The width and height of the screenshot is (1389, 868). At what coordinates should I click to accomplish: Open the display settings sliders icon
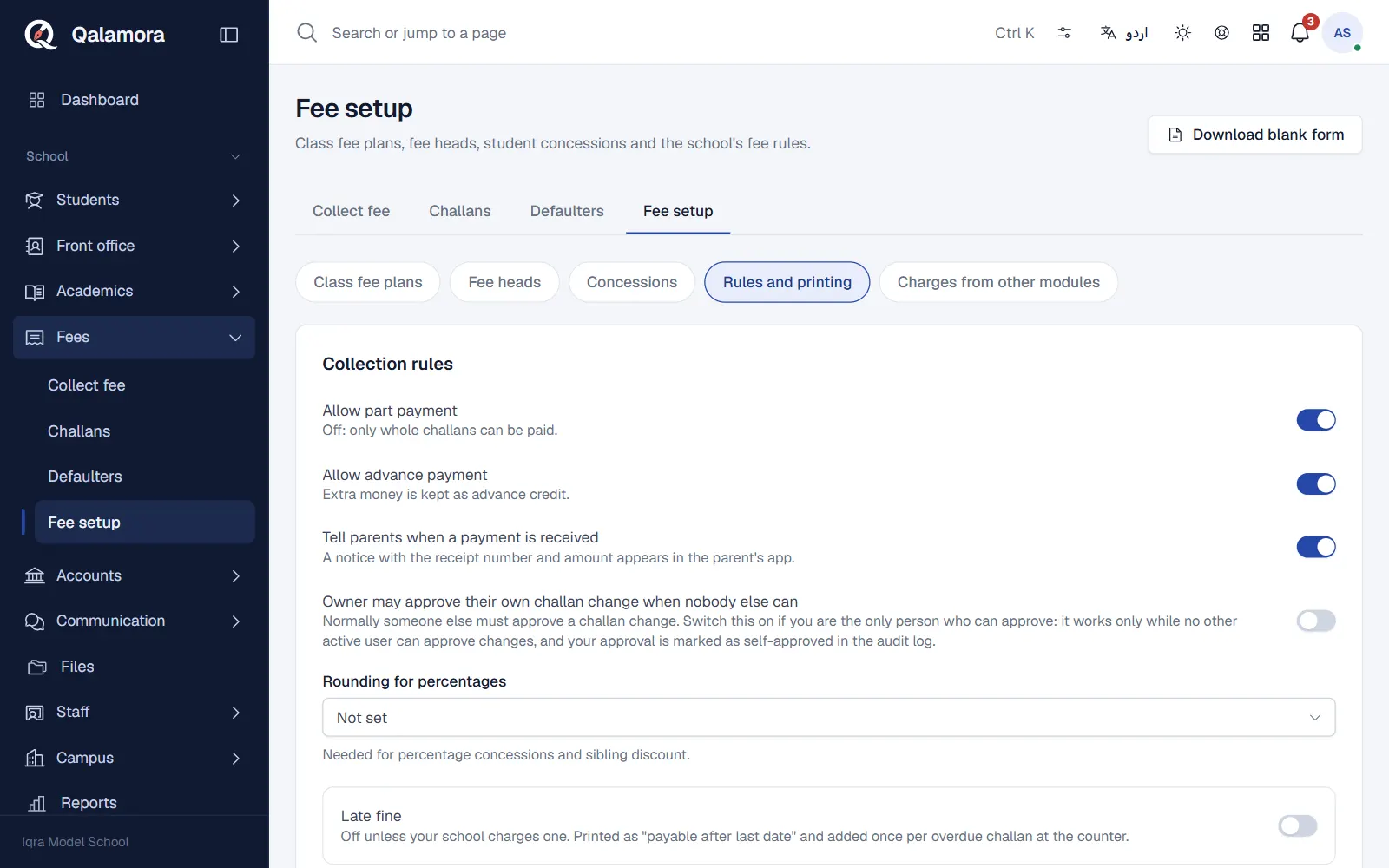point(1064,33)
